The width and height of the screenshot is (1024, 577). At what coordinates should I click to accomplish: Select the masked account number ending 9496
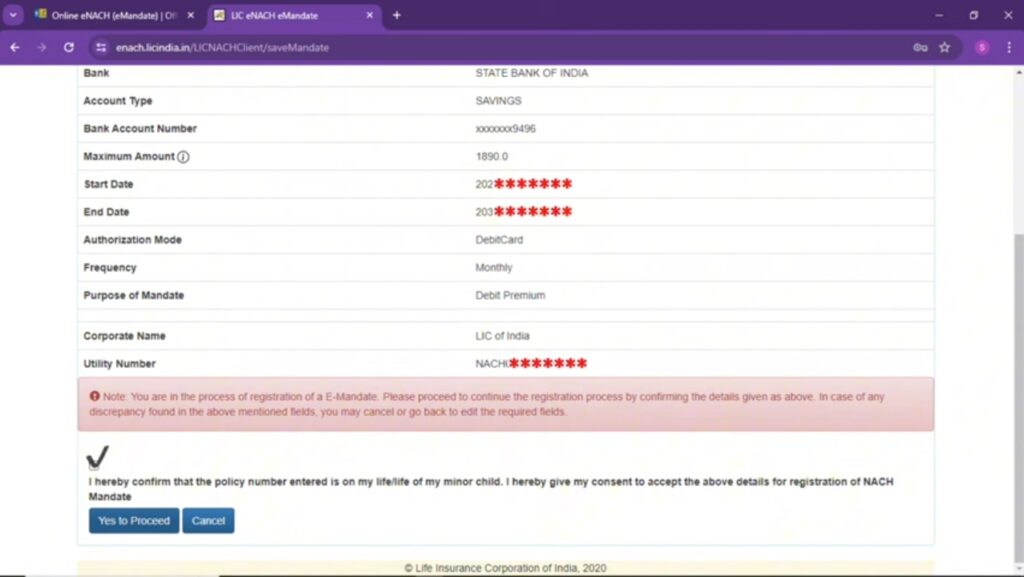pos(505,129)
